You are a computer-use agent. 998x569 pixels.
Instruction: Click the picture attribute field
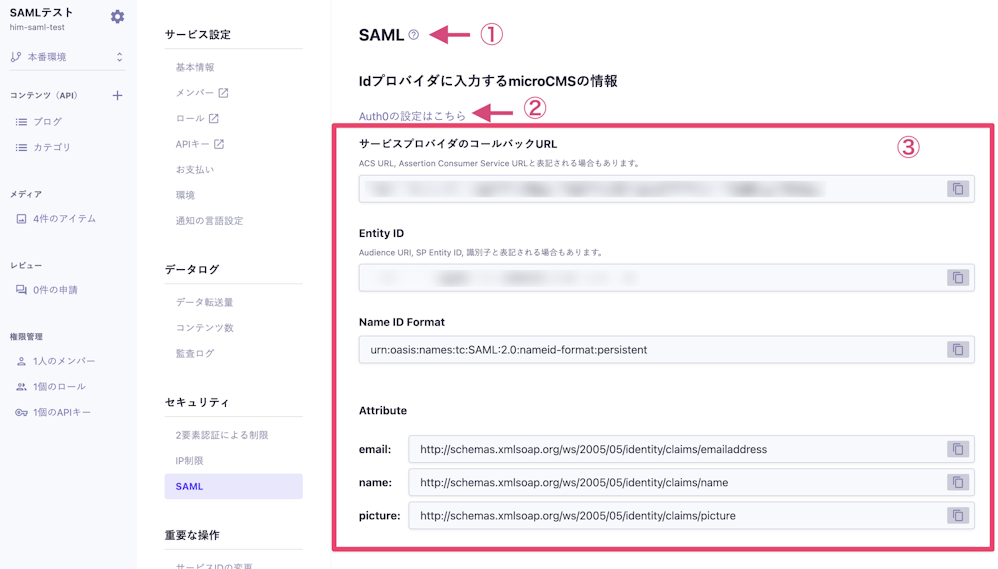tap(691, 515)
